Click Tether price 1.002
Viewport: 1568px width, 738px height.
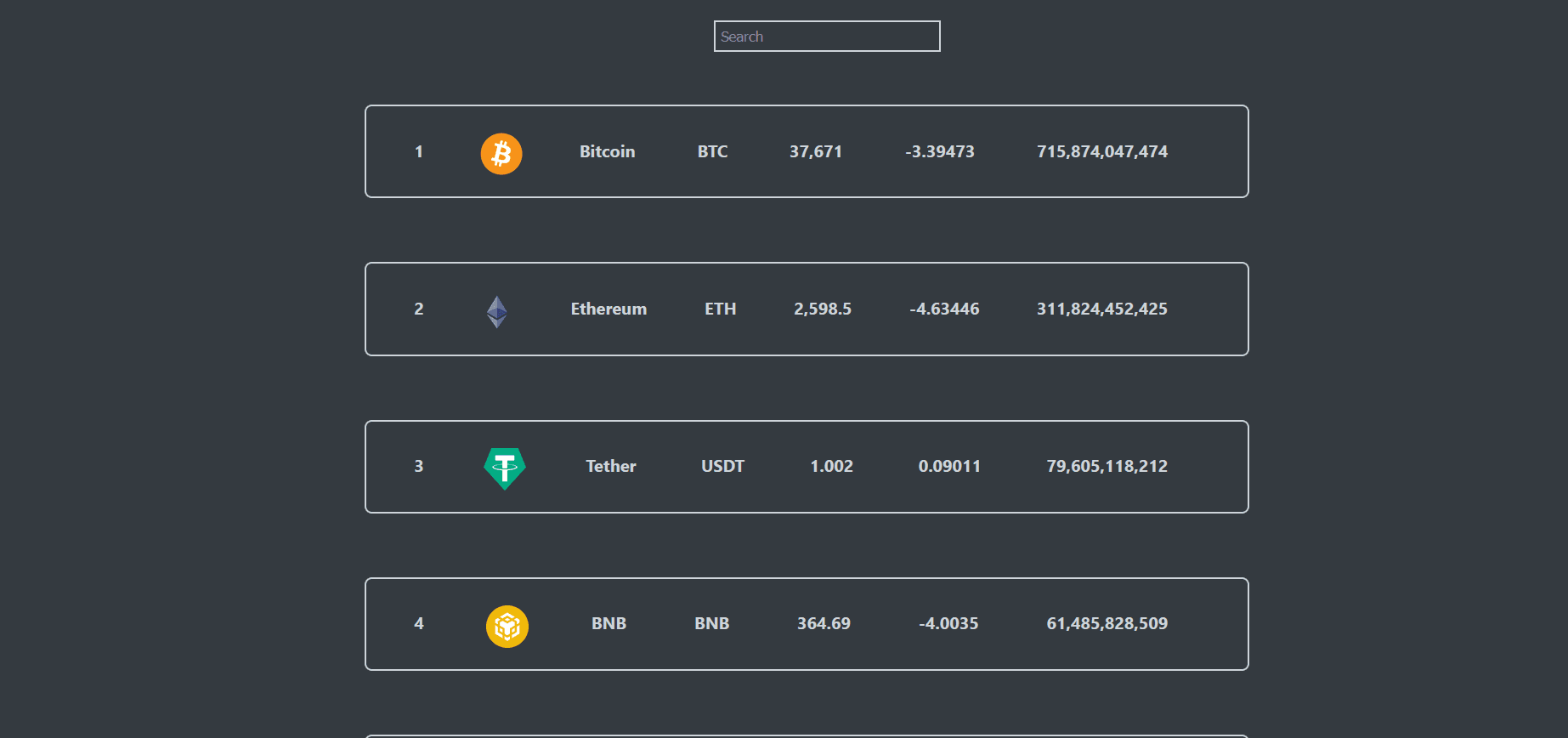coord(832,466)
